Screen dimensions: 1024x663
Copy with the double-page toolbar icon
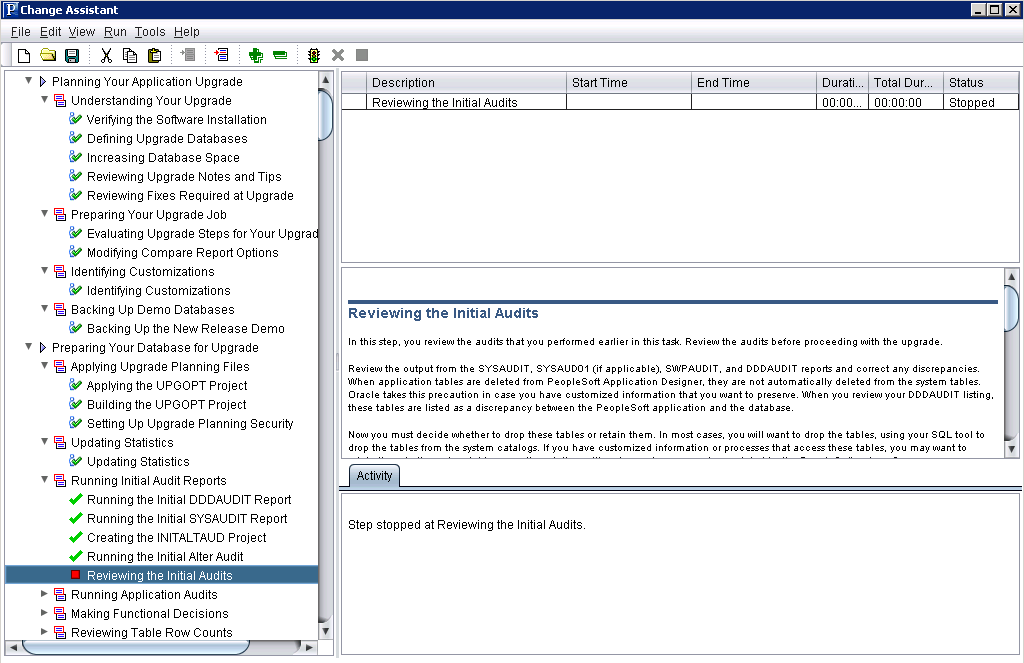pyautogui.click(x=130, y=56)
